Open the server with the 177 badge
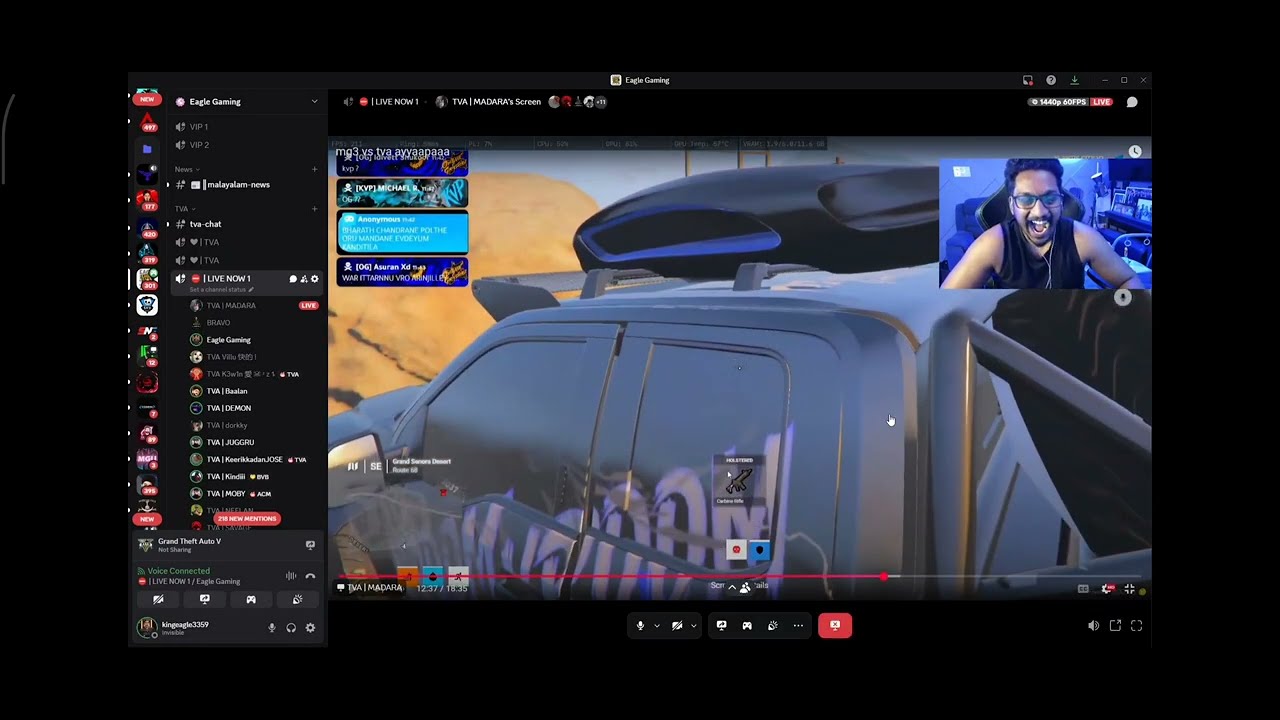The width and height of the screenshot is (1280, 720). point(147,201)
